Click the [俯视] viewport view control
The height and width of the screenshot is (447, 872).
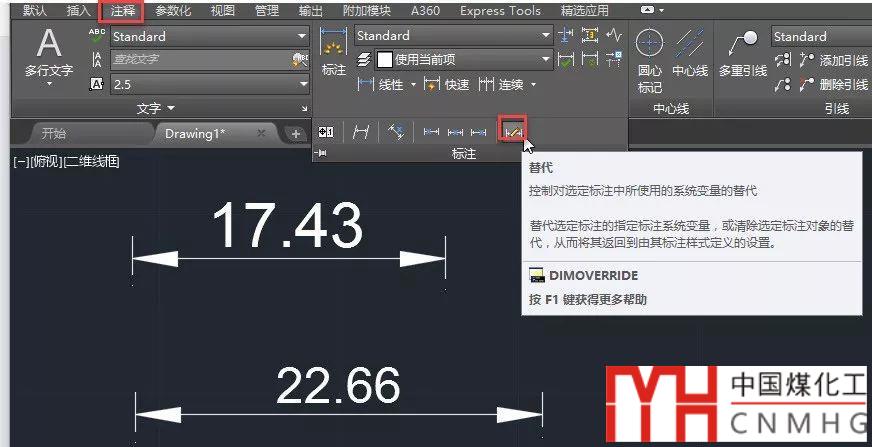[46, 162]
